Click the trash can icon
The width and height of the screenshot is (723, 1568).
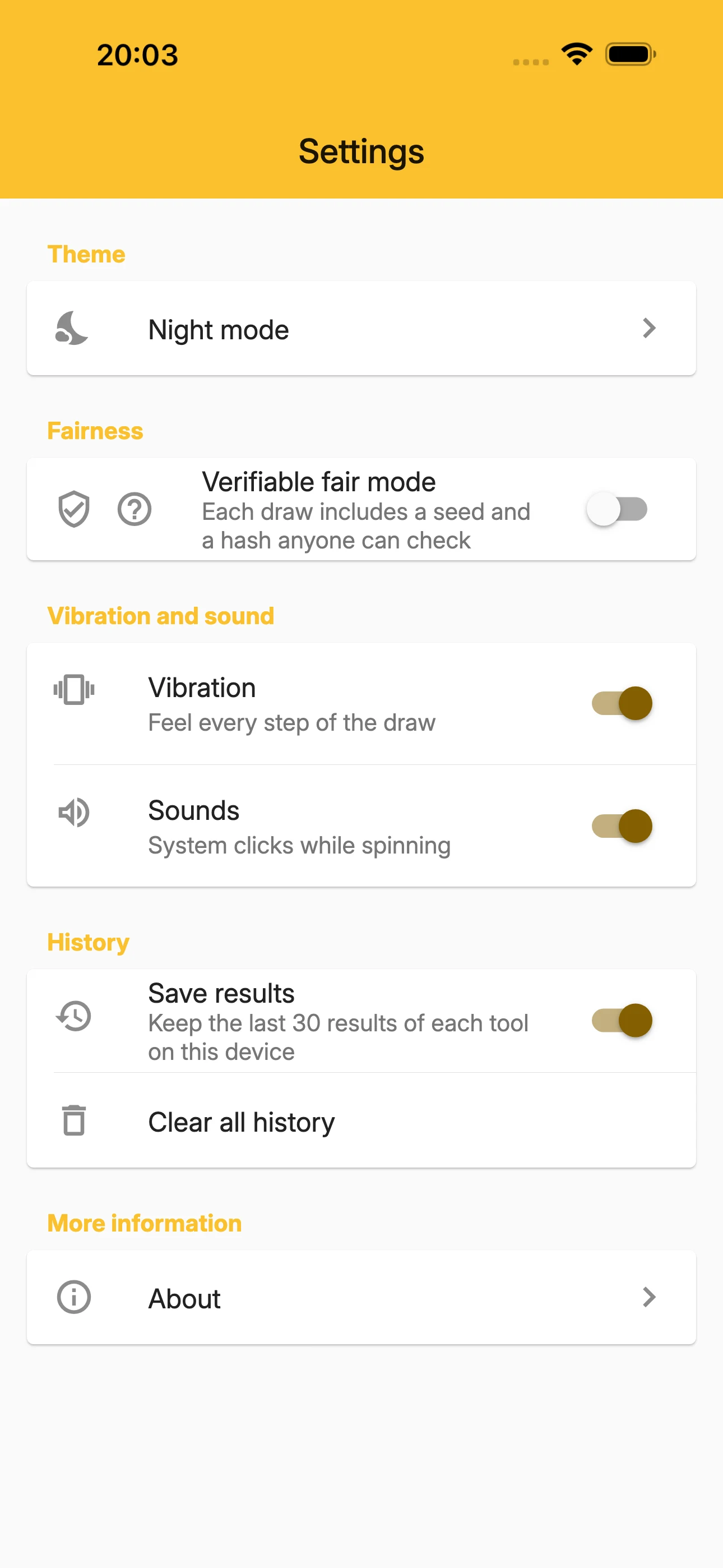click(73, 1120)
